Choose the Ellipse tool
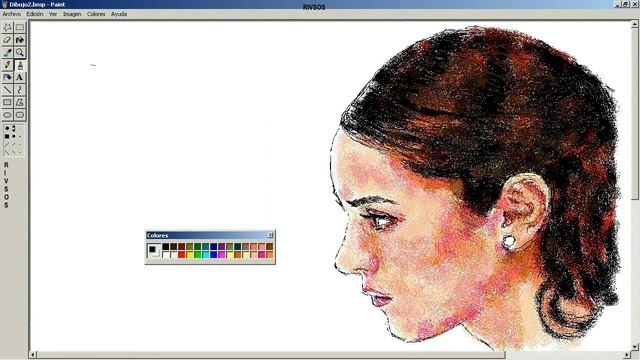 click(x=7, y=115)
